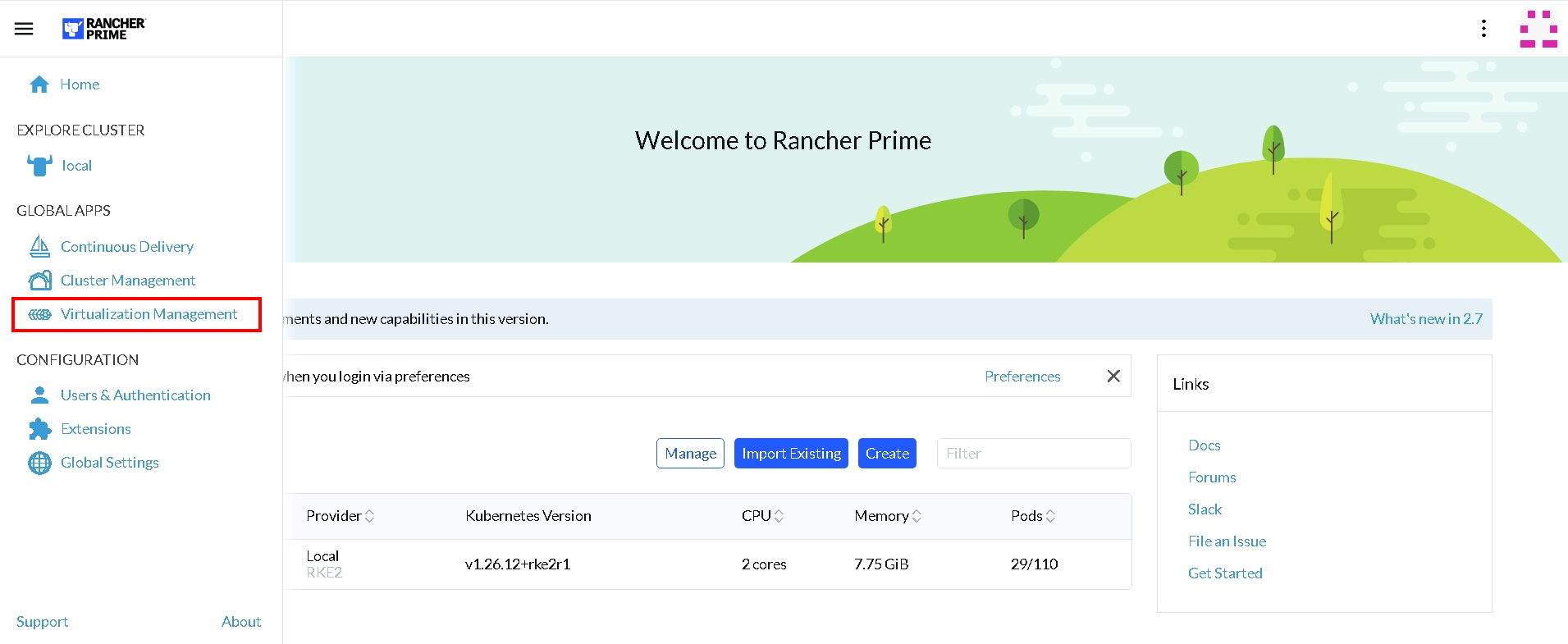The image size is (1568, 644).
Task: Click the Cluster Management barn icon
Action: click(x=39, y=281)
